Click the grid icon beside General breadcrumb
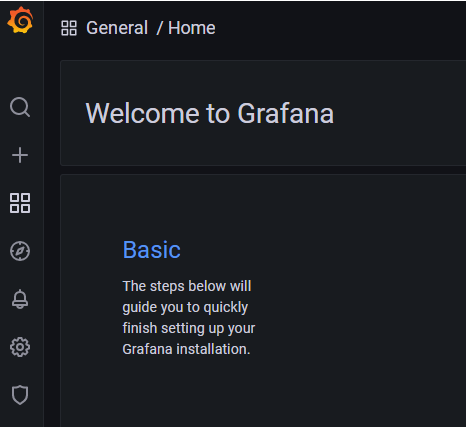The width and height of the screenshot is (466, 427). click(x=69, y=28)
